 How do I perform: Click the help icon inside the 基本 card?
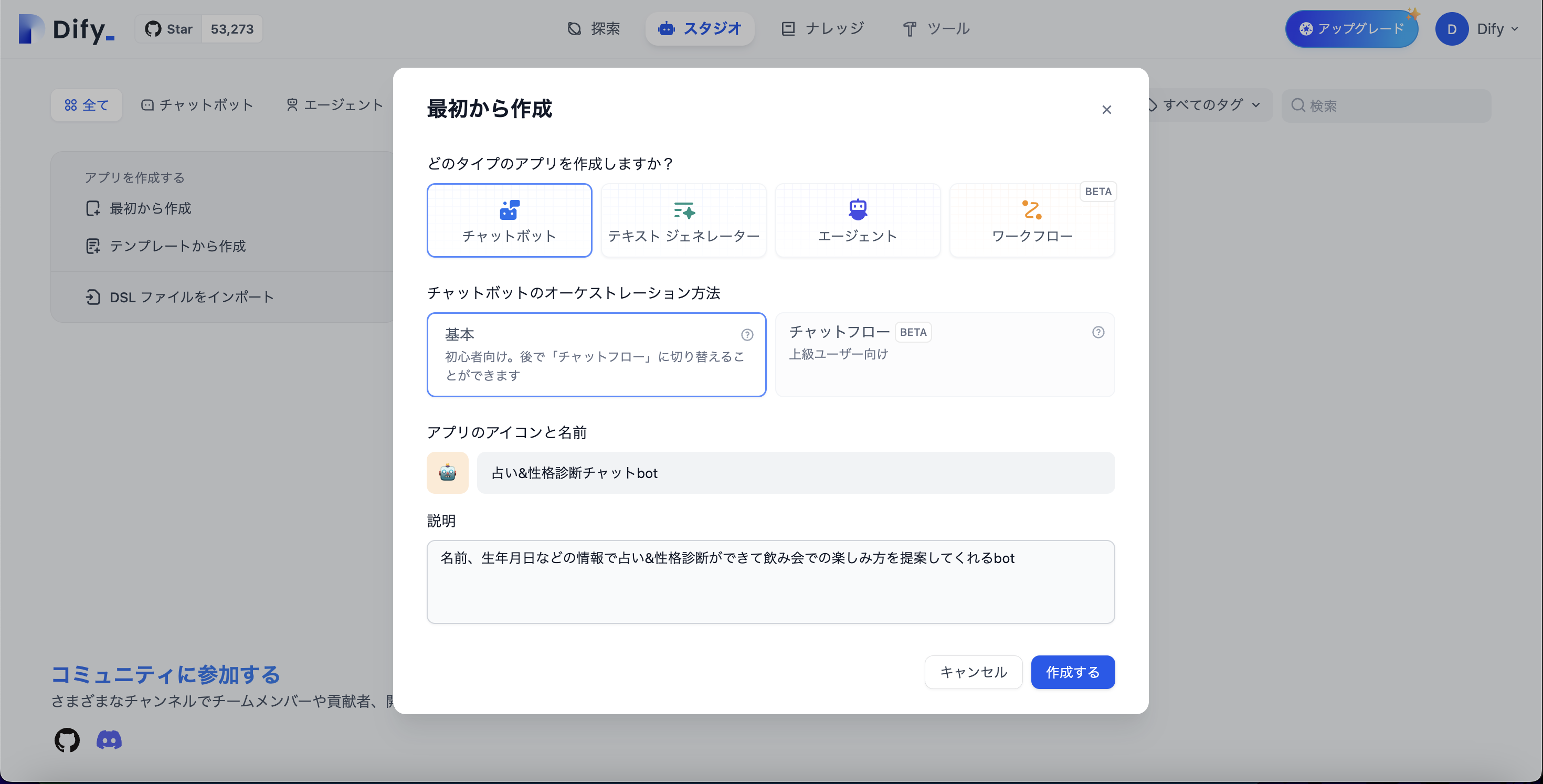point(747,335)
